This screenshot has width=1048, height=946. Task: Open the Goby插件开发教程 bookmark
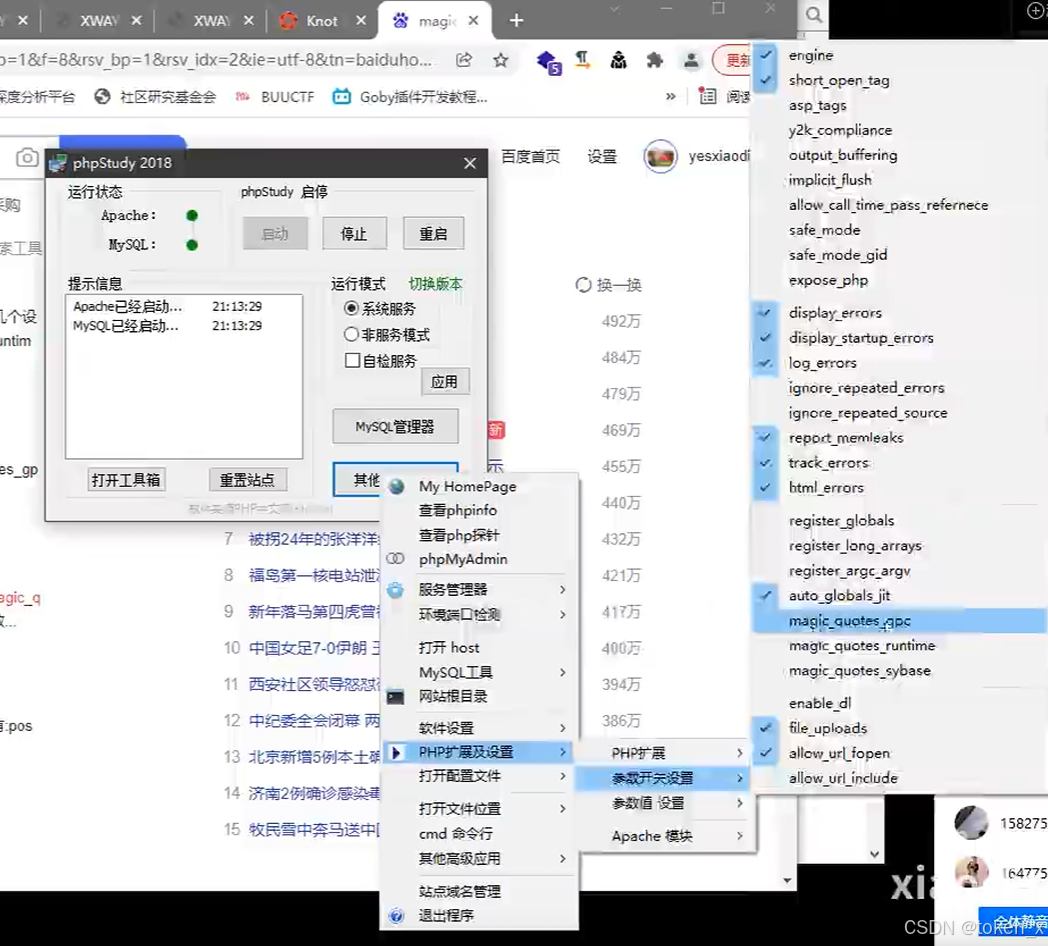click(x=410, y=97)
